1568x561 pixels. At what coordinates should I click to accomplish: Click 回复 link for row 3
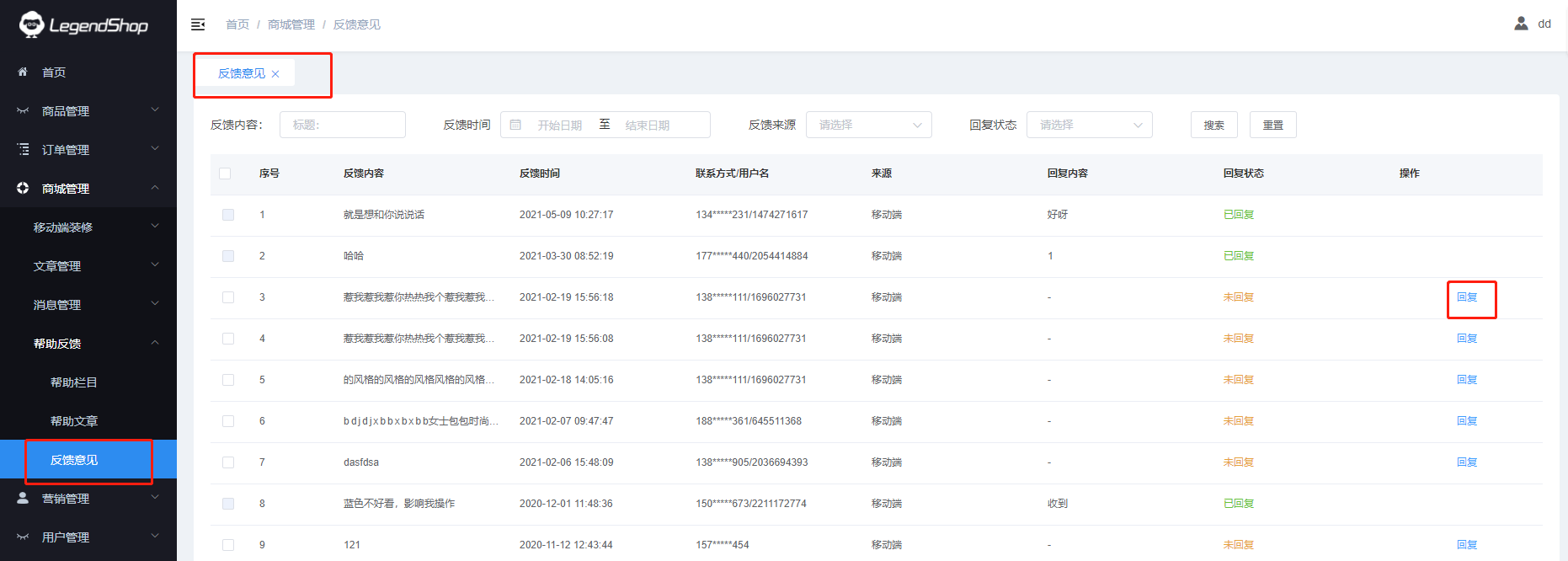click(x=1467, y=297)
